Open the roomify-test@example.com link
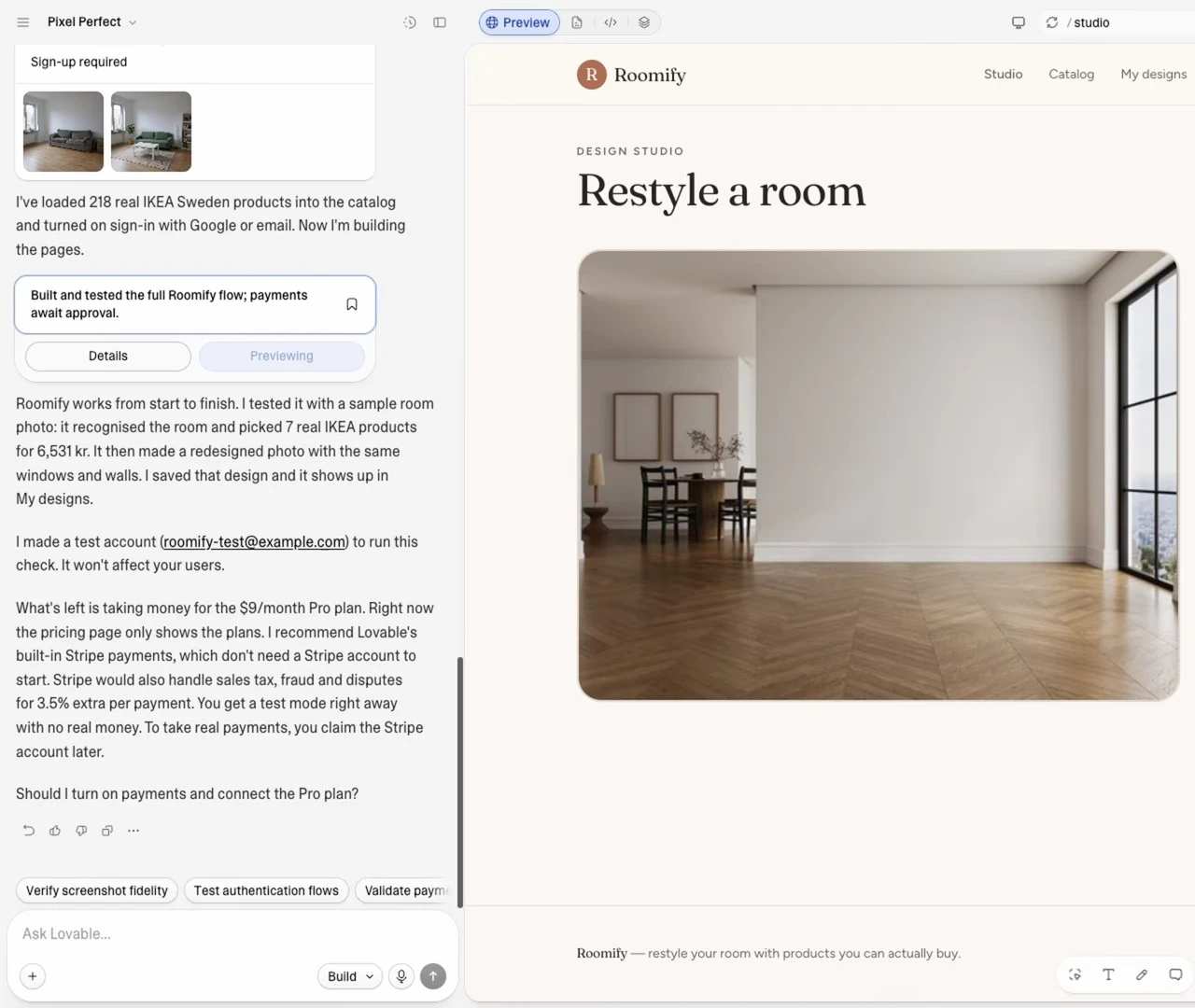1195x1008 pixels. (x=255, y=542)
